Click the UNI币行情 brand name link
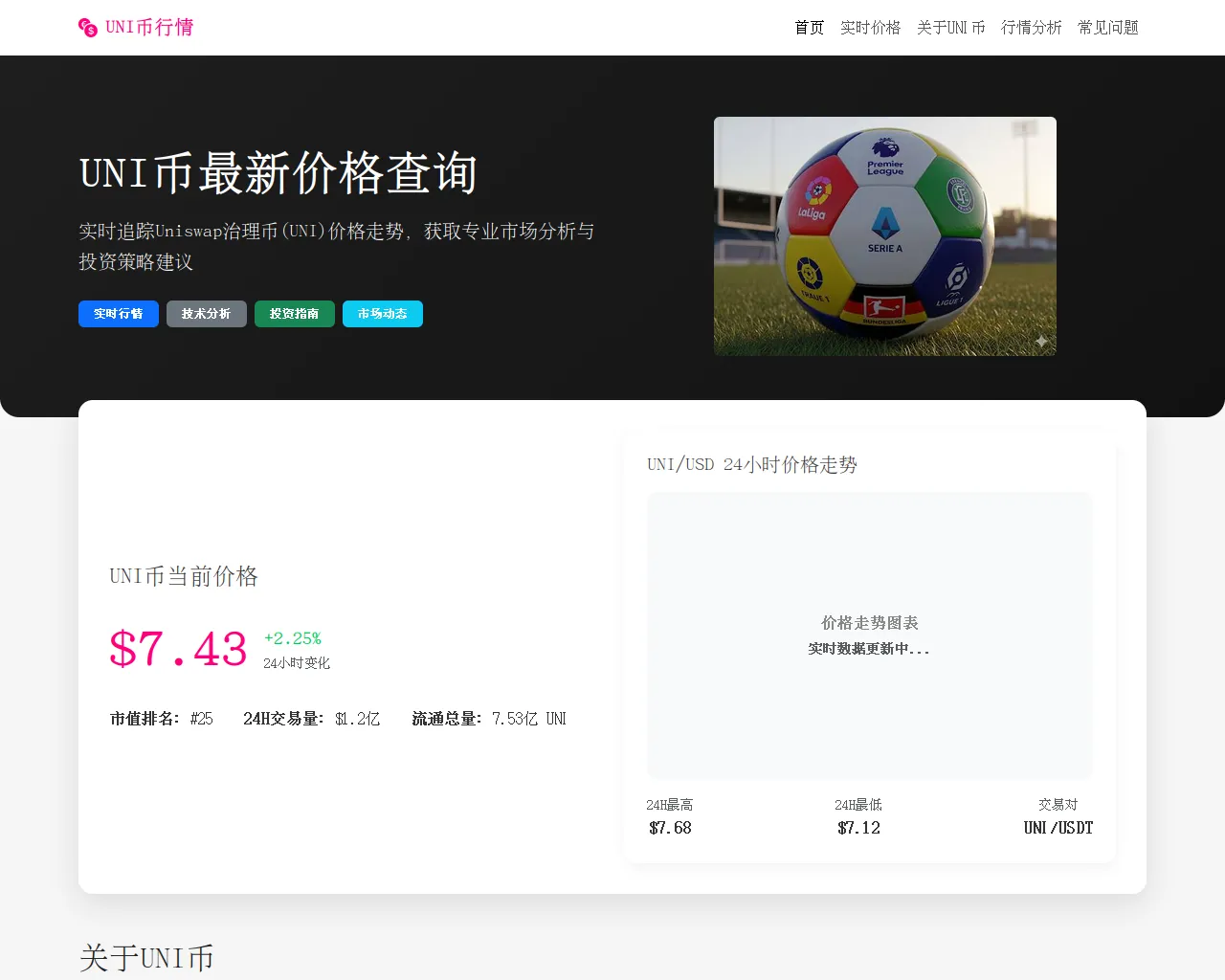The image size is (1225, 980). point(149,28)
